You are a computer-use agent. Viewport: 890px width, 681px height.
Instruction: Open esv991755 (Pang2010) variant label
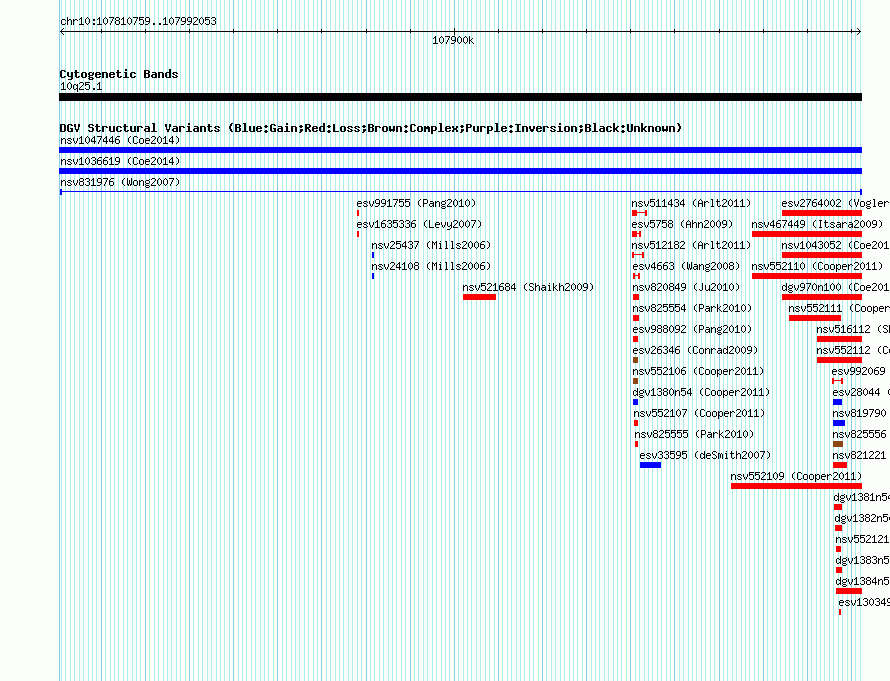(x=416, y=203)
